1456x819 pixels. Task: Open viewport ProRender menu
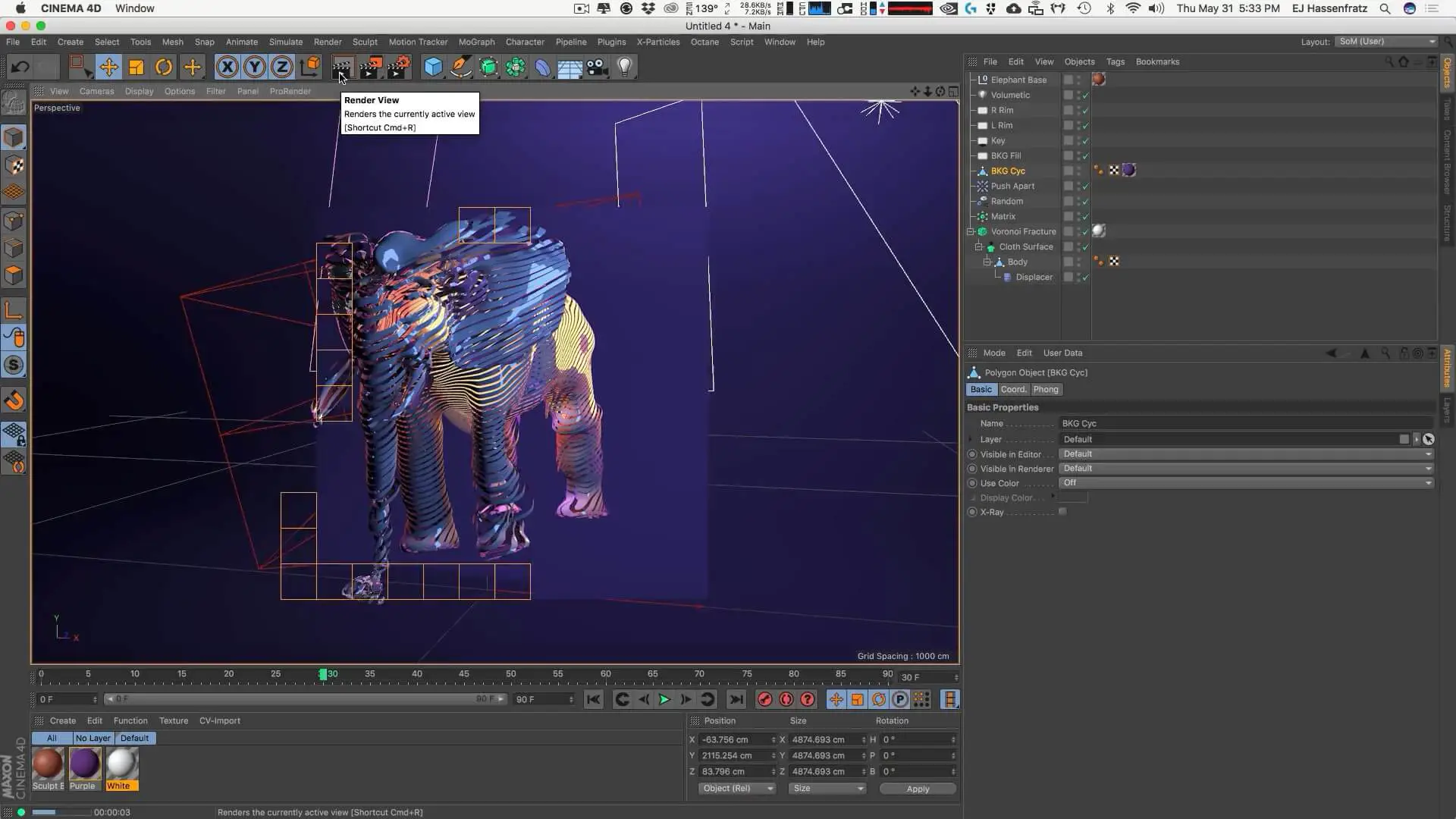tap(290, 91)
